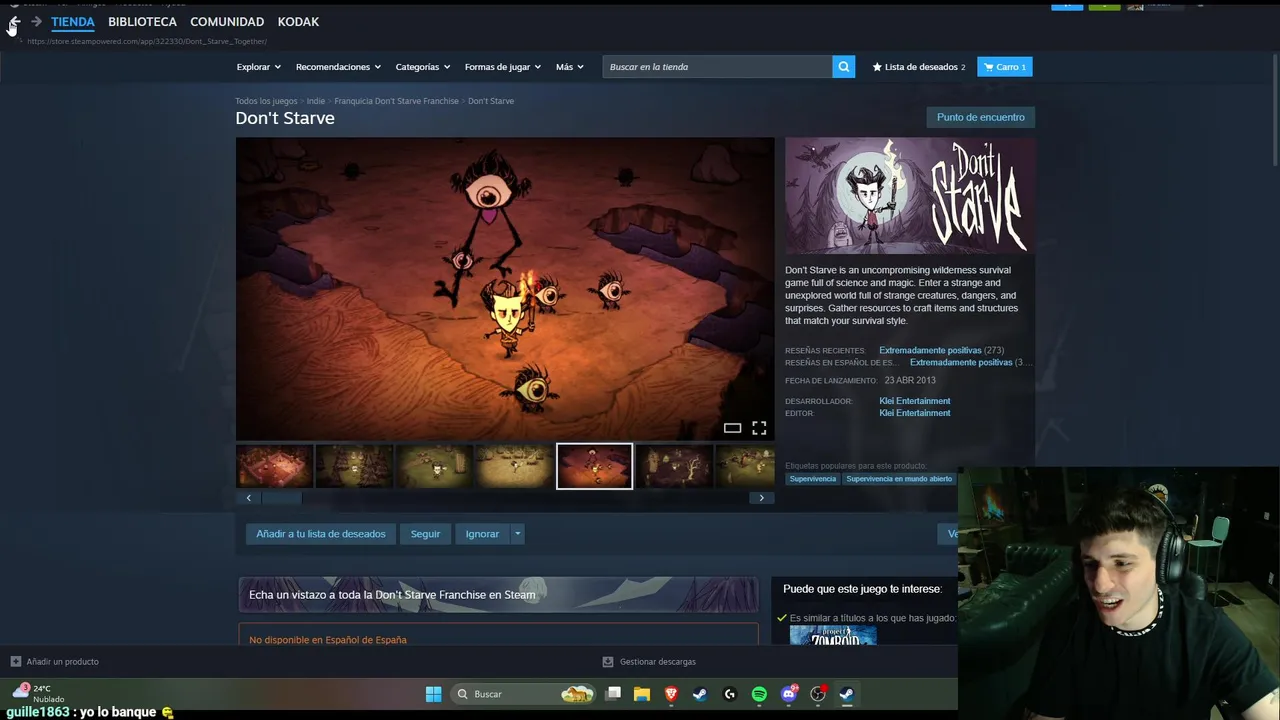Screen dimensions: 1280x720
Task: Open the Spanish-language Extremadamente positivas reviews link
Action: pos(961,362)
